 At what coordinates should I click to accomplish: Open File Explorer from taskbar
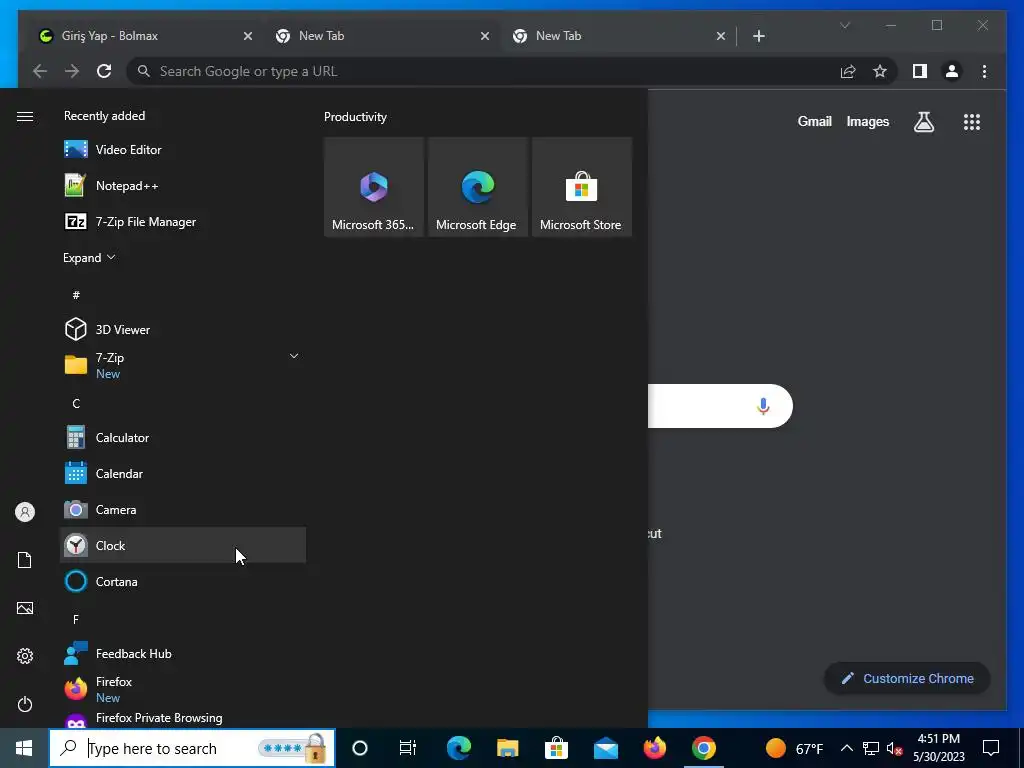point(507,748)
